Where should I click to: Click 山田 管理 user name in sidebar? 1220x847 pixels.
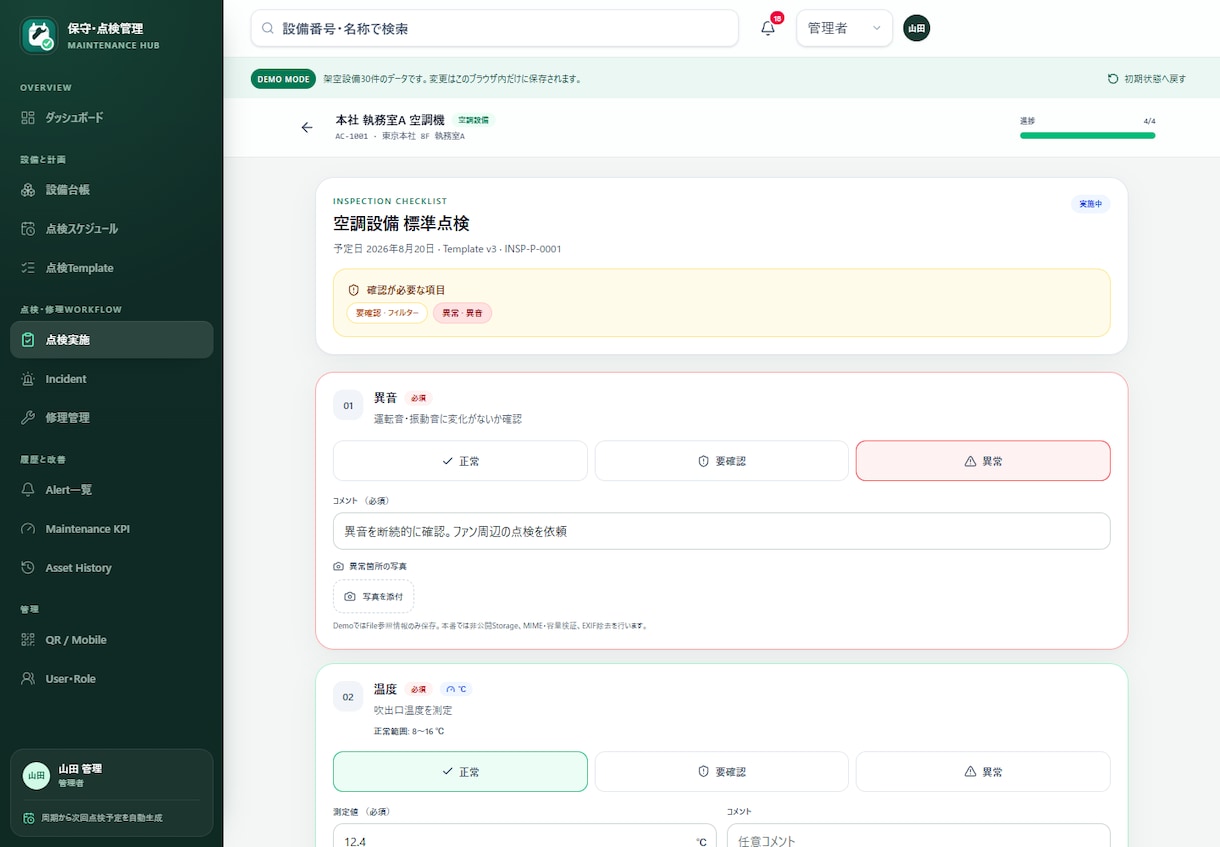tap(80, 769)
